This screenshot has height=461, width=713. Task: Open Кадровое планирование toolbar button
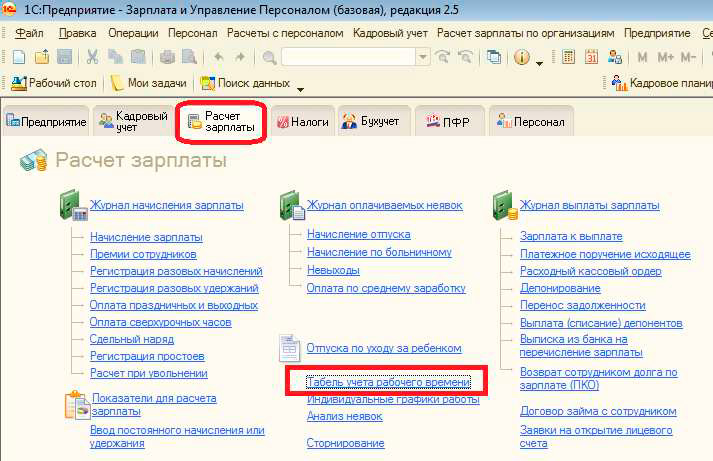(662, 83)
